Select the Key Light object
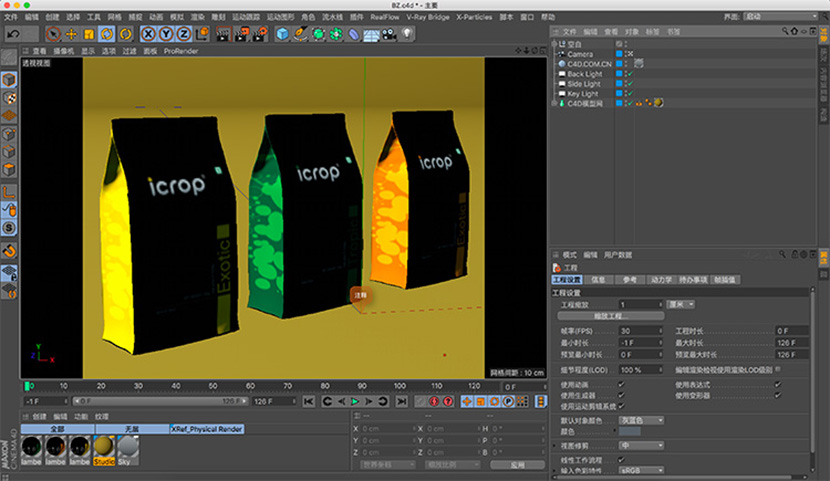This screenshot has height=481, width=830. pos(584,94)
